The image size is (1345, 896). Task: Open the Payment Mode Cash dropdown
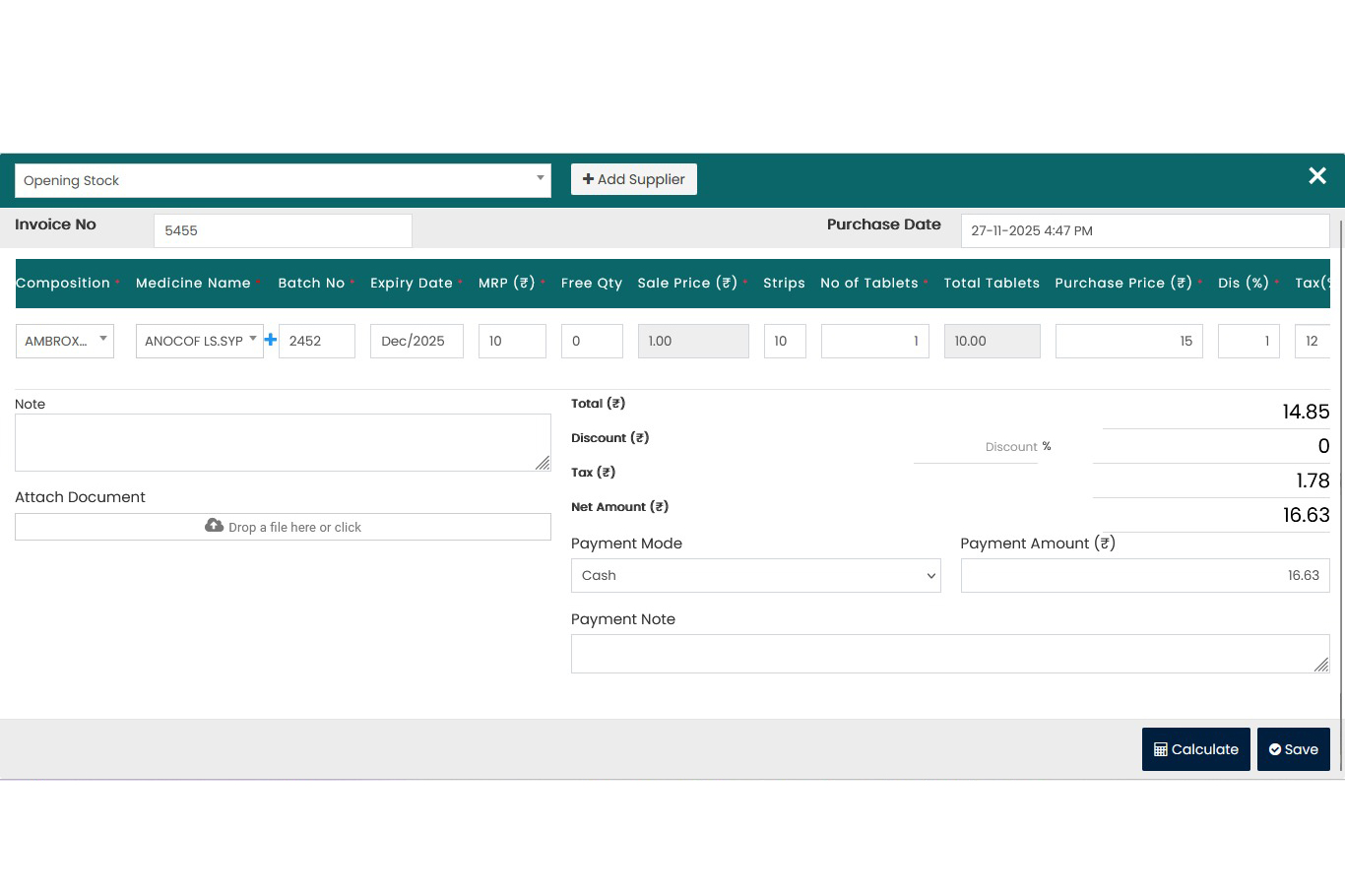[x=755, y=576]
